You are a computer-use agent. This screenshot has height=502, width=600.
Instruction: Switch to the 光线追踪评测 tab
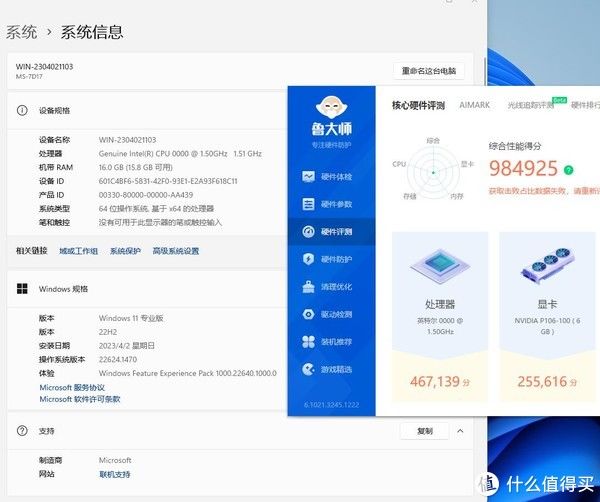pos(531,105)
